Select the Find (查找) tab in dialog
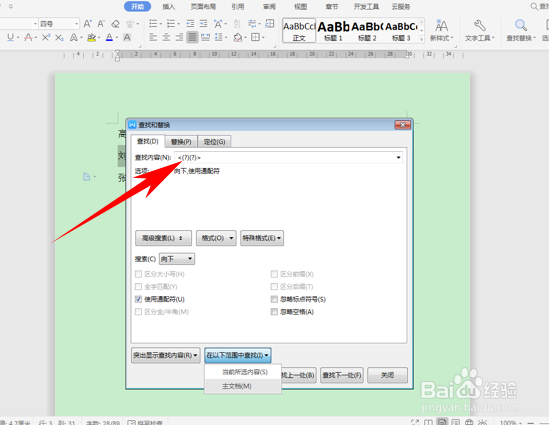 (x=147, y=141)
